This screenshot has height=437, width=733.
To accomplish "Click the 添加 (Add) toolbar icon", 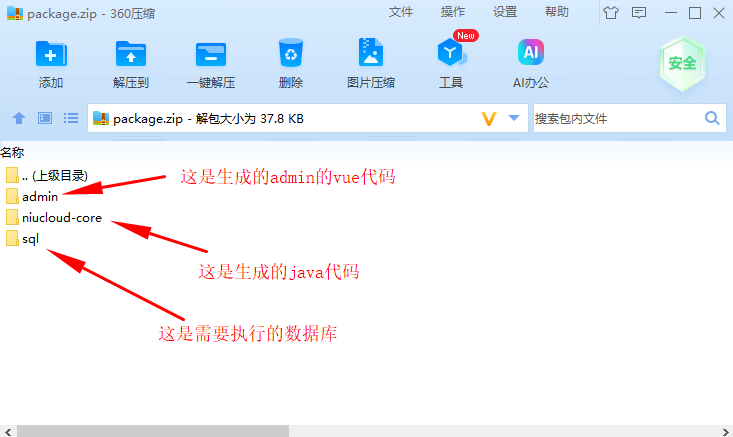I will point(51,54).
